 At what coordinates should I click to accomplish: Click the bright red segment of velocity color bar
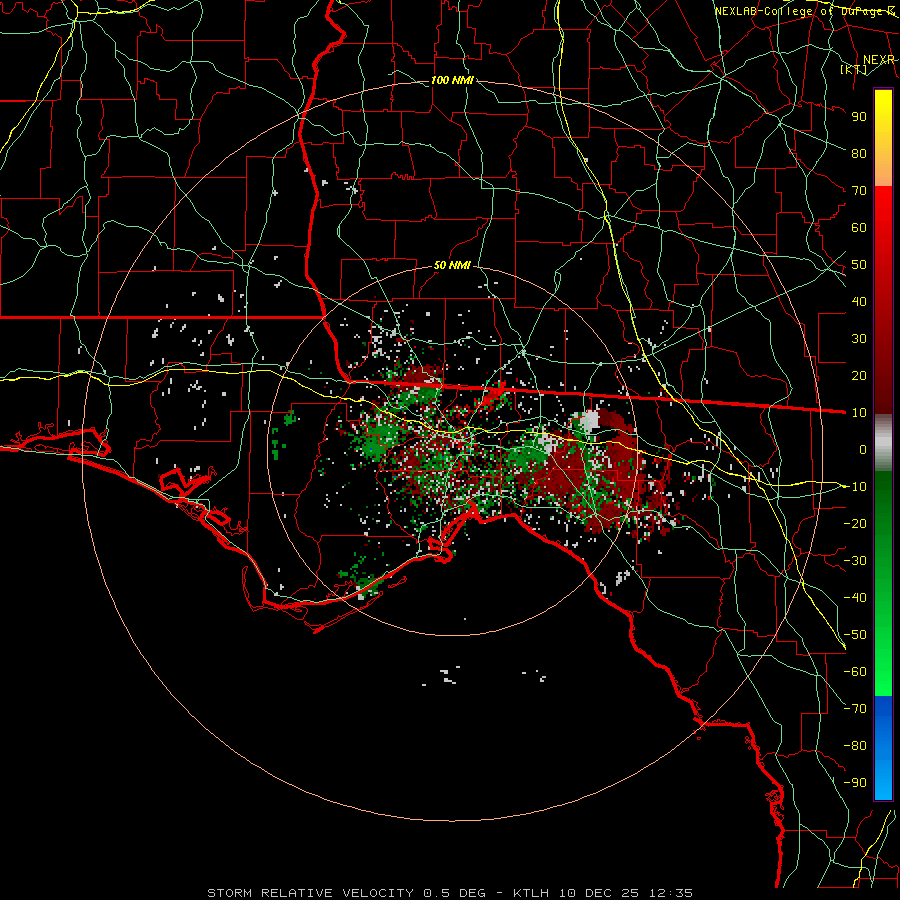883,212
